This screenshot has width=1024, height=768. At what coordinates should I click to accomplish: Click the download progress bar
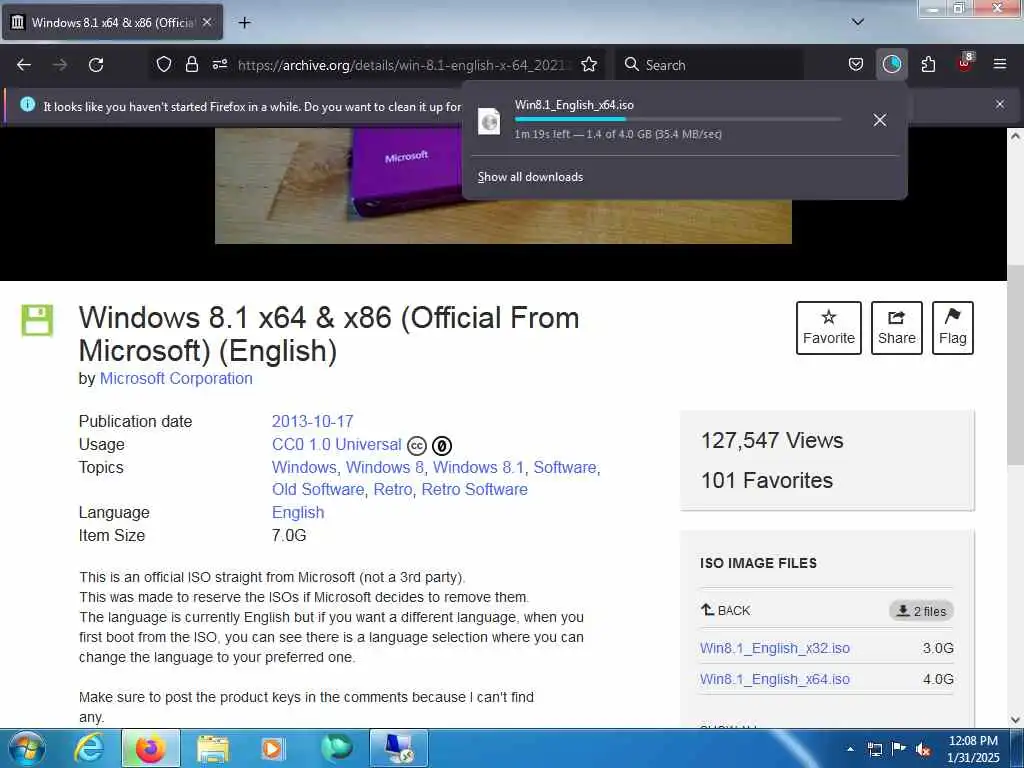point(677,120)
